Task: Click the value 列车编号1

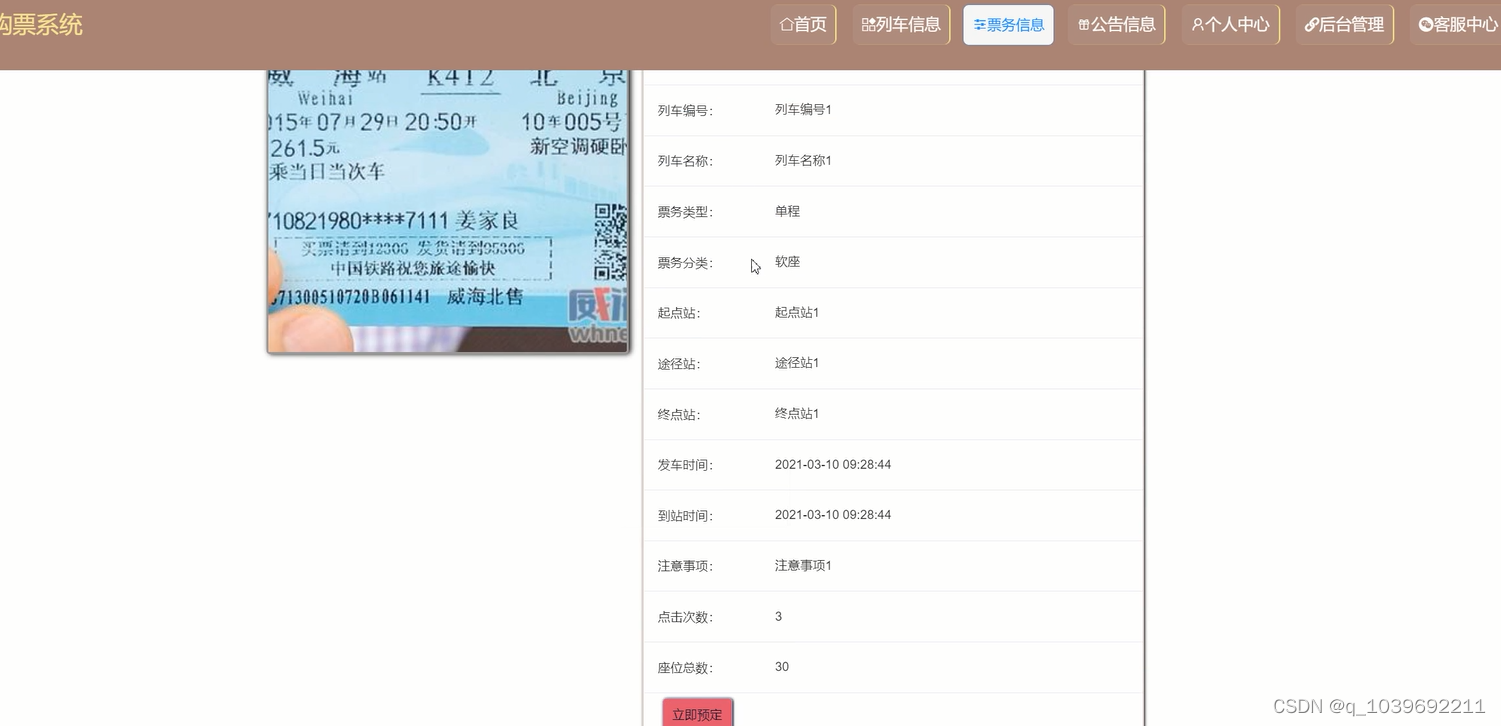Action: point(803,110)
